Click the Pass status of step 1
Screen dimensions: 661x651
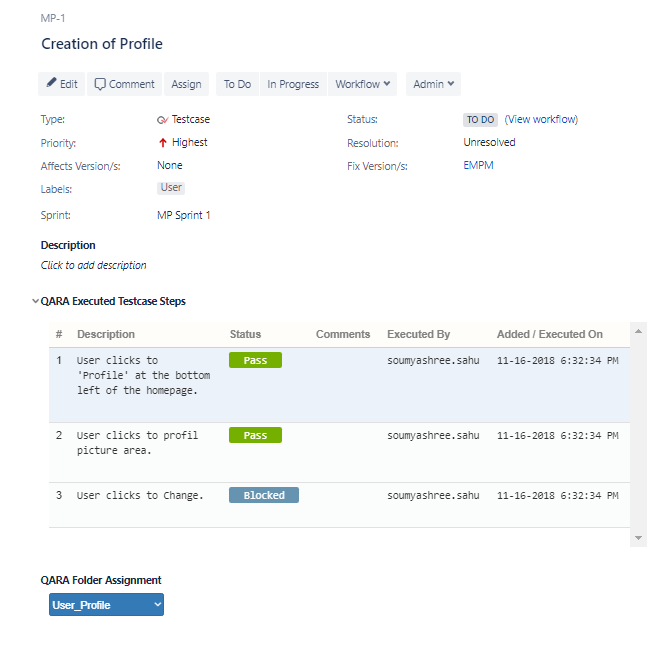pyautogui.click(x=255, y=360)
